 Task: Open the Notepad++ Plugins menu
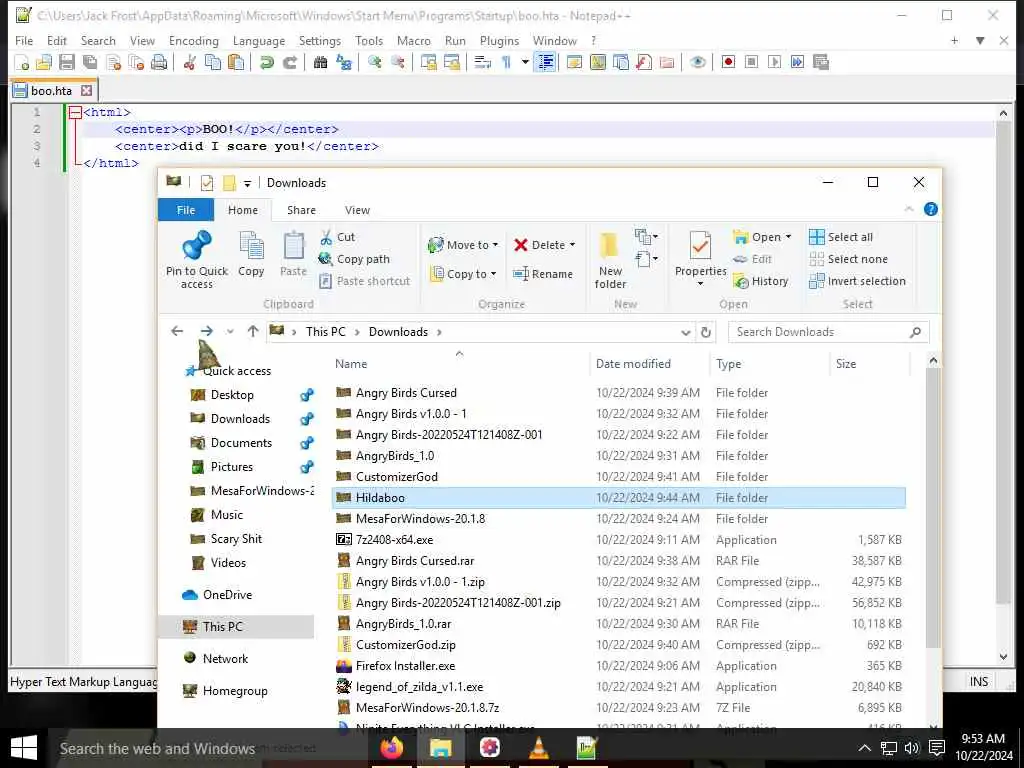click(499, 40)
